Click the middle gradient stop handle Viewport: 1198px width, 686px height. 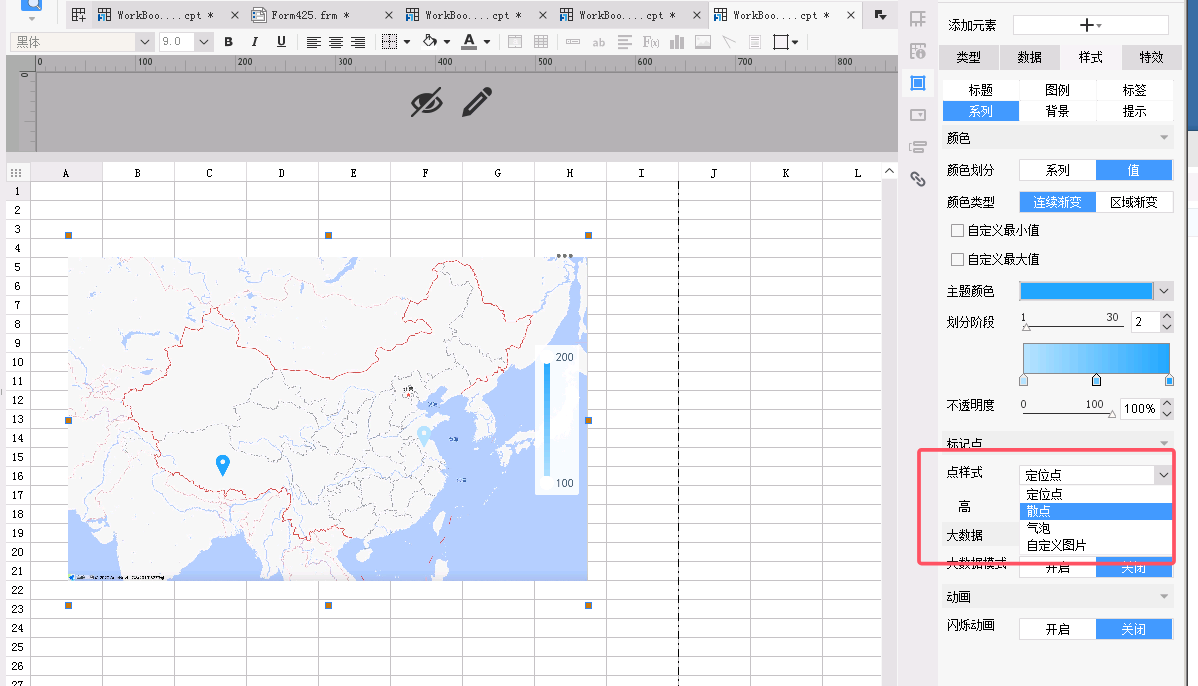click(1096, 380)
